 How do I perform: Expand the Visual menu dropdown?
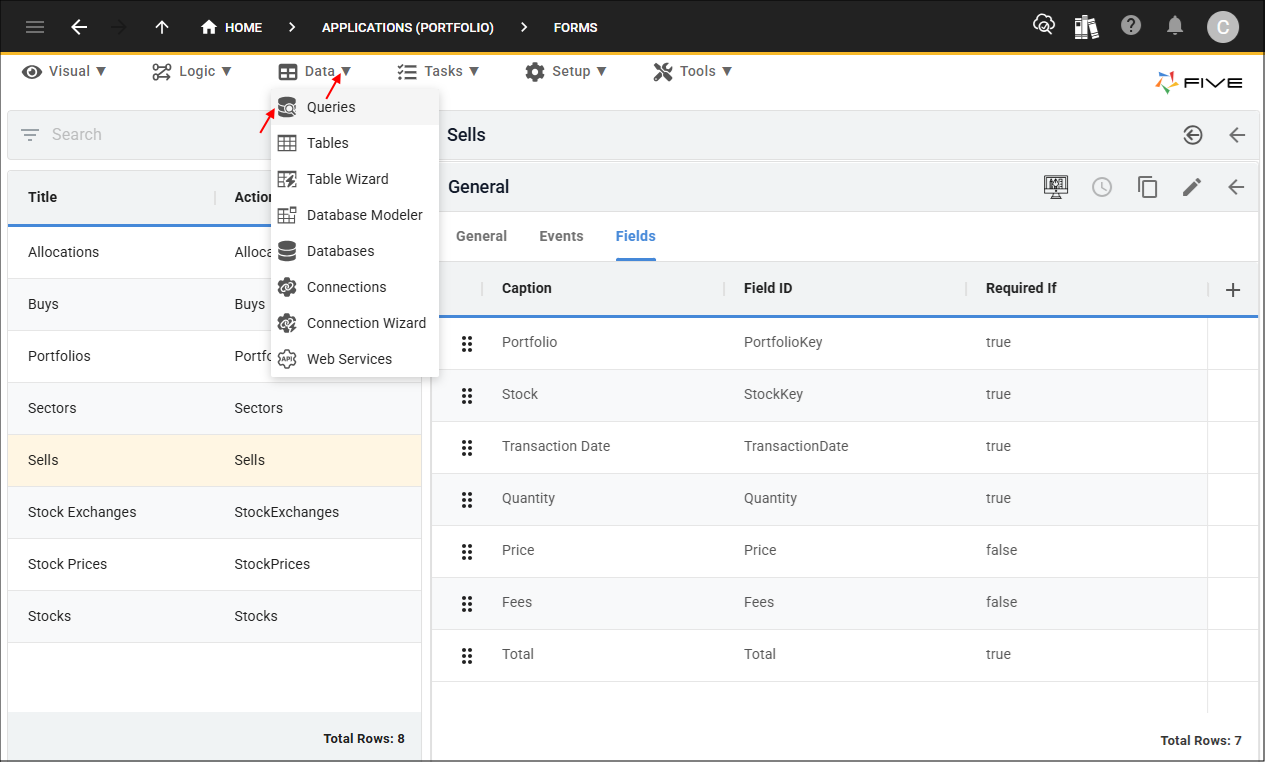point(65,71)
